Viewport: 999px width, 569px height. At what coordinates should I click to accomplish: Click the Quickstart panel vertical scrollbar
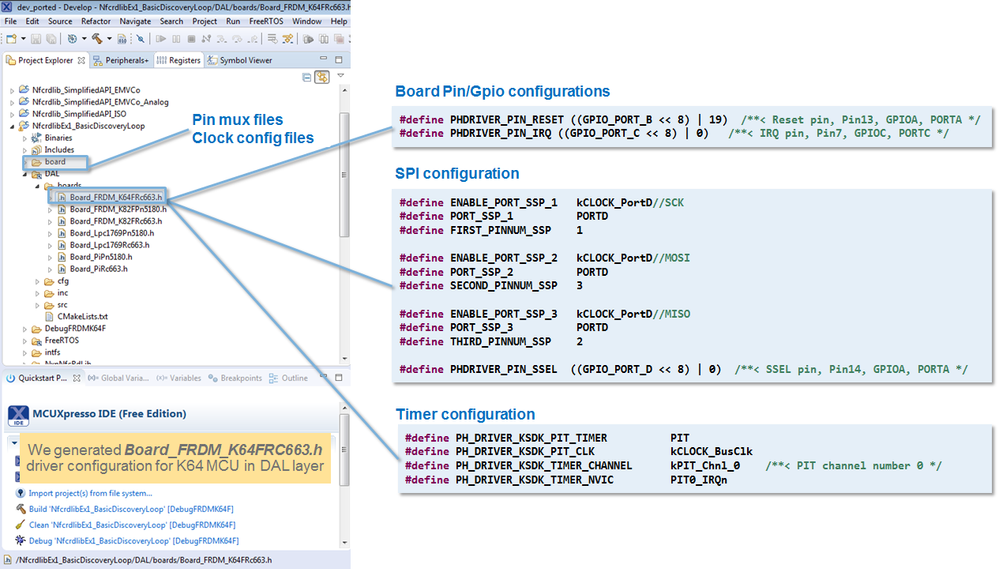[344, 449]
